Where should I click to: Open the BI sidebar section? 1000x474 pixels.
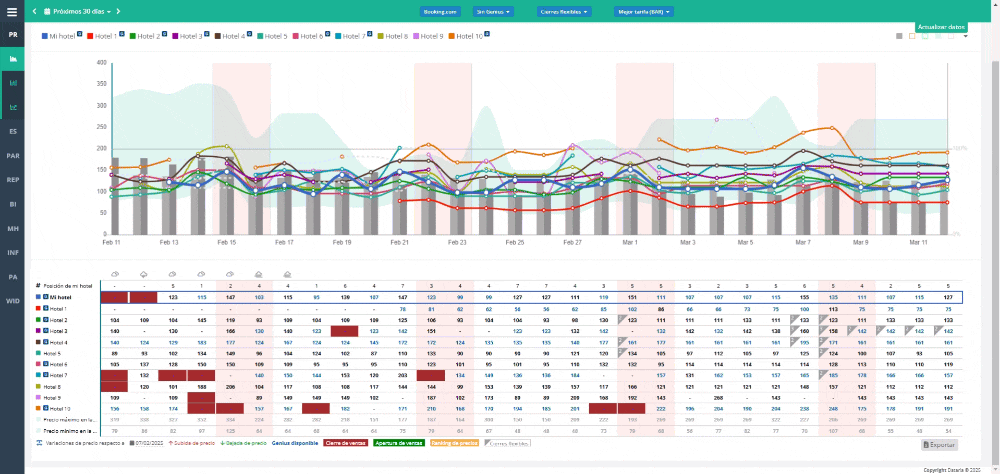click(x=12, y=204)
